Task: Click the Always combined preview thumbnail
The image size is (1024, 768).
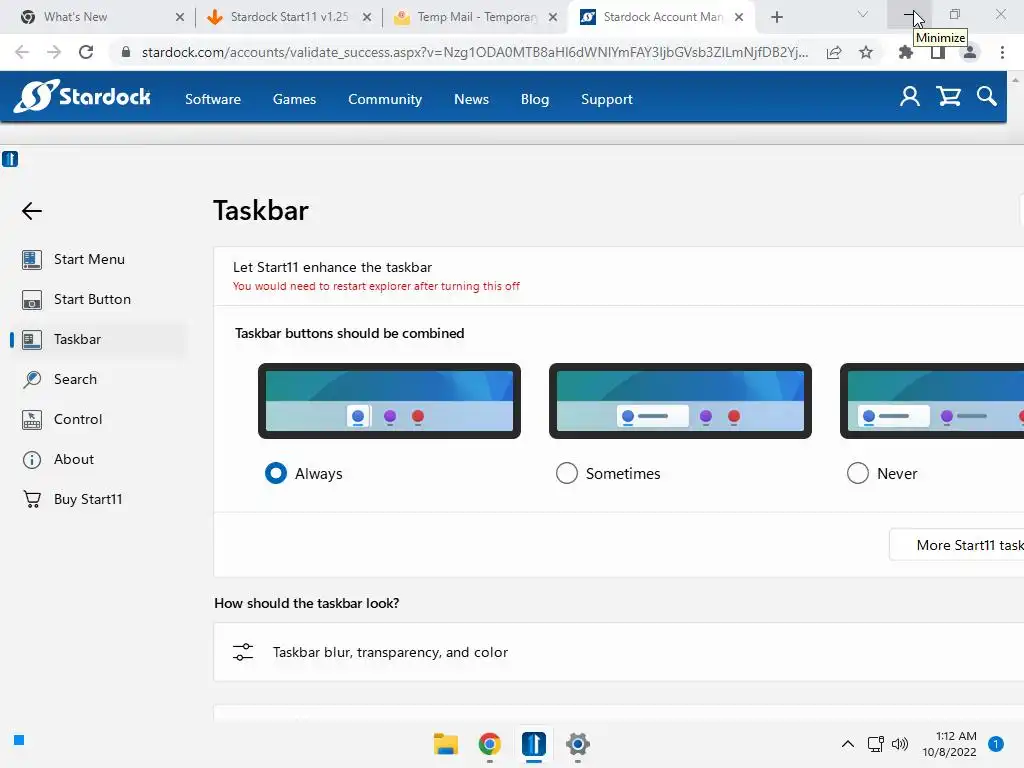Action: point(389,401)
